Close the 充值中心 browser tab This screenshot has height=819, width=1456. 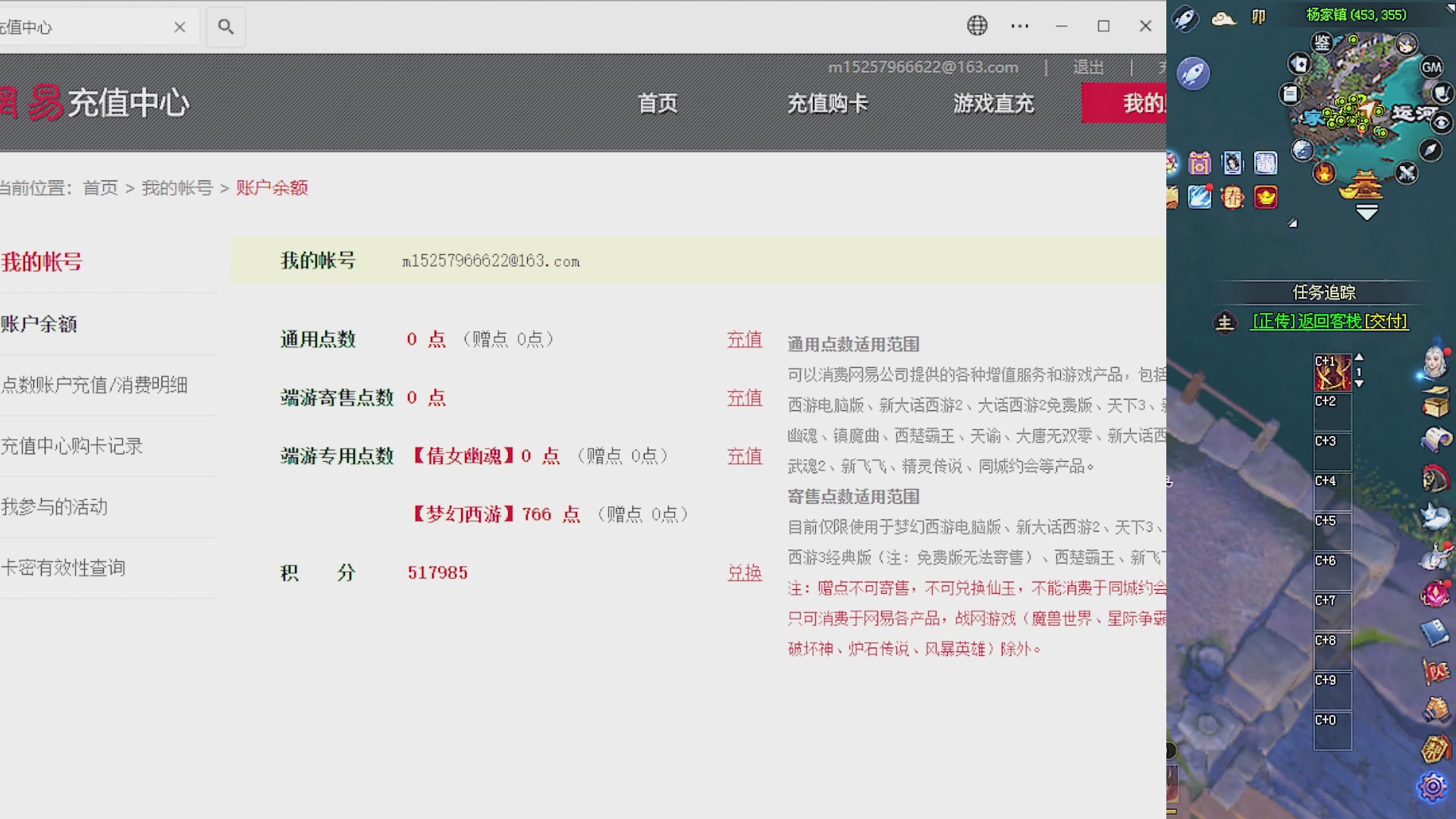pos(180,27)
